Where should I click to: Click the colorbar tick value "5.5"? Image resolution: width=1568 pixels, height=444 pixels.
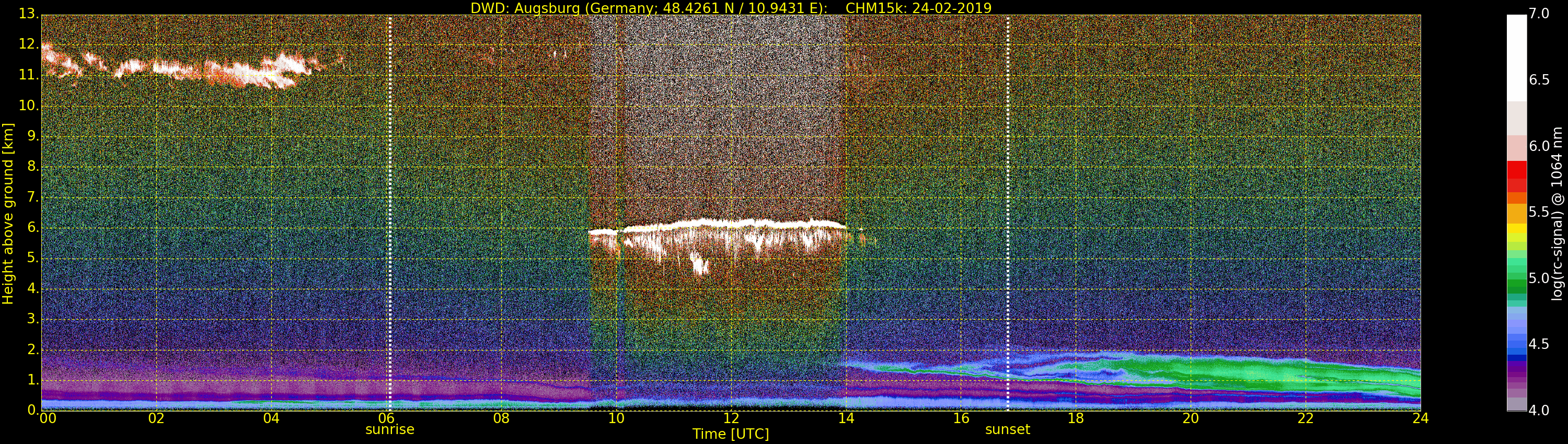point(1539,212)
